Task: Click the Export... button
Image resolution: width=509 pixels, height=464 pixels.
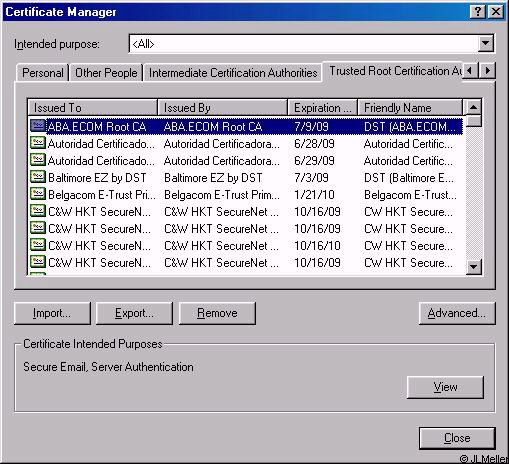Action: coord(134,313)
